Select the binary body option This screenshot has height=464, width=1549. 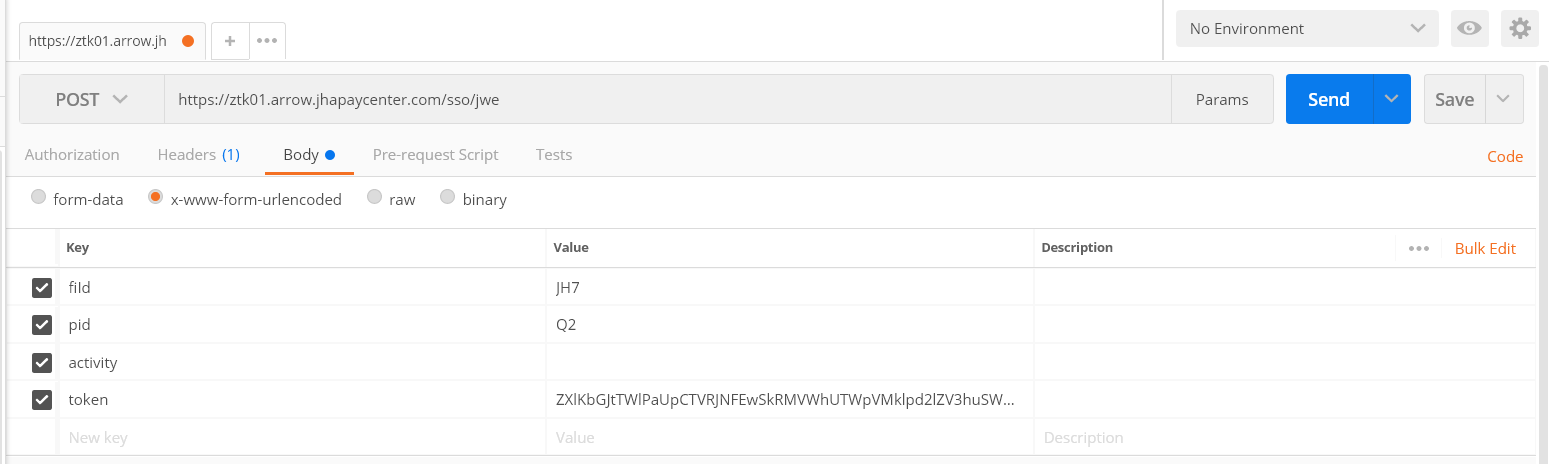tap(448, 198)
